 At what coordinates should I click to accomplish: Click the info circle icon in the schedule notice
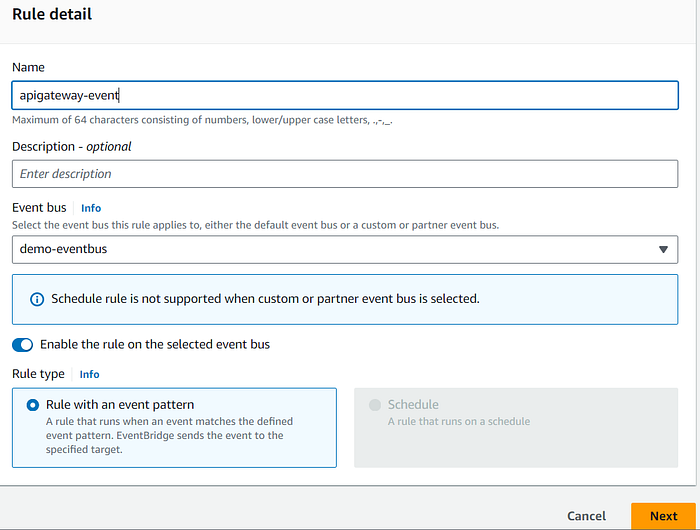pyautogui.click(x=37, y=299)
